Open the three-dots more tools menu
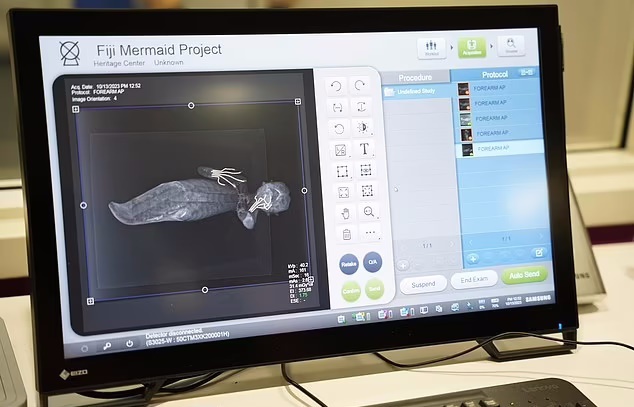 pyautogui.click(x=369, y=234)
